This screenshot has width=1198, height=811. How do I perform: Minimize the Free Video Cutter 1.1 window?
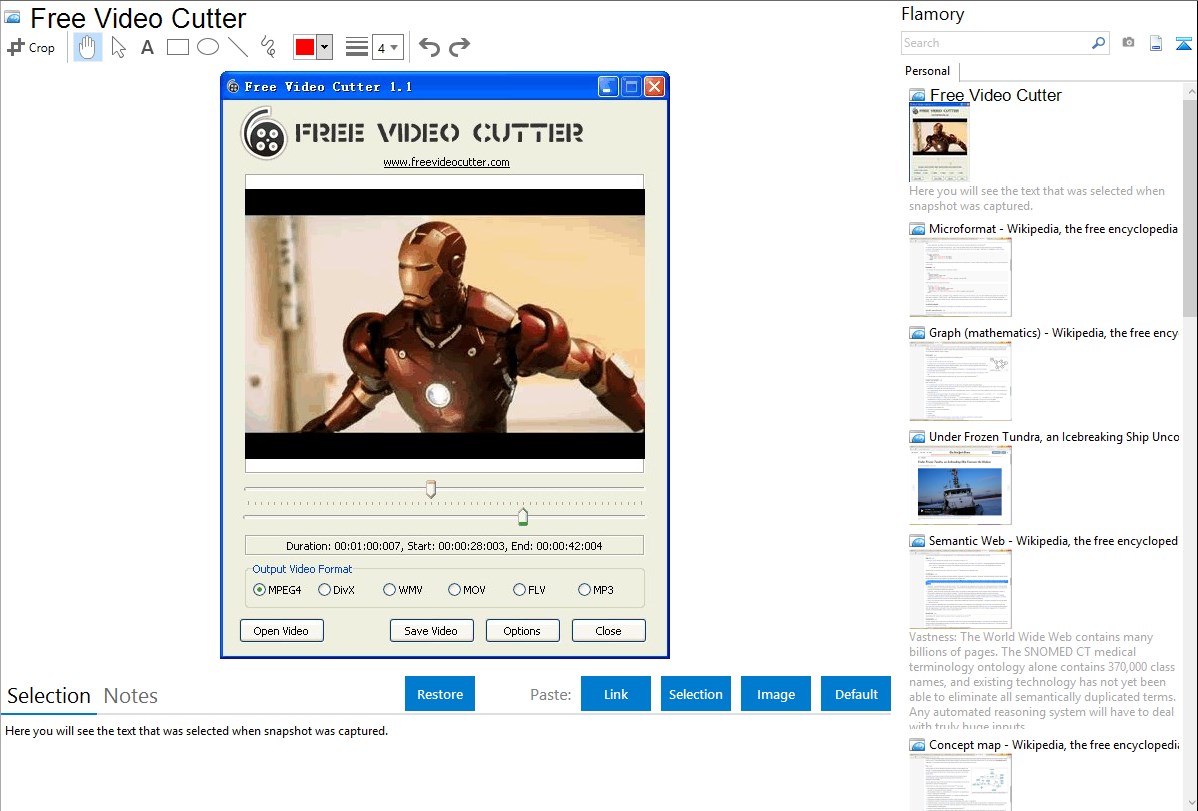coord(607,87)
